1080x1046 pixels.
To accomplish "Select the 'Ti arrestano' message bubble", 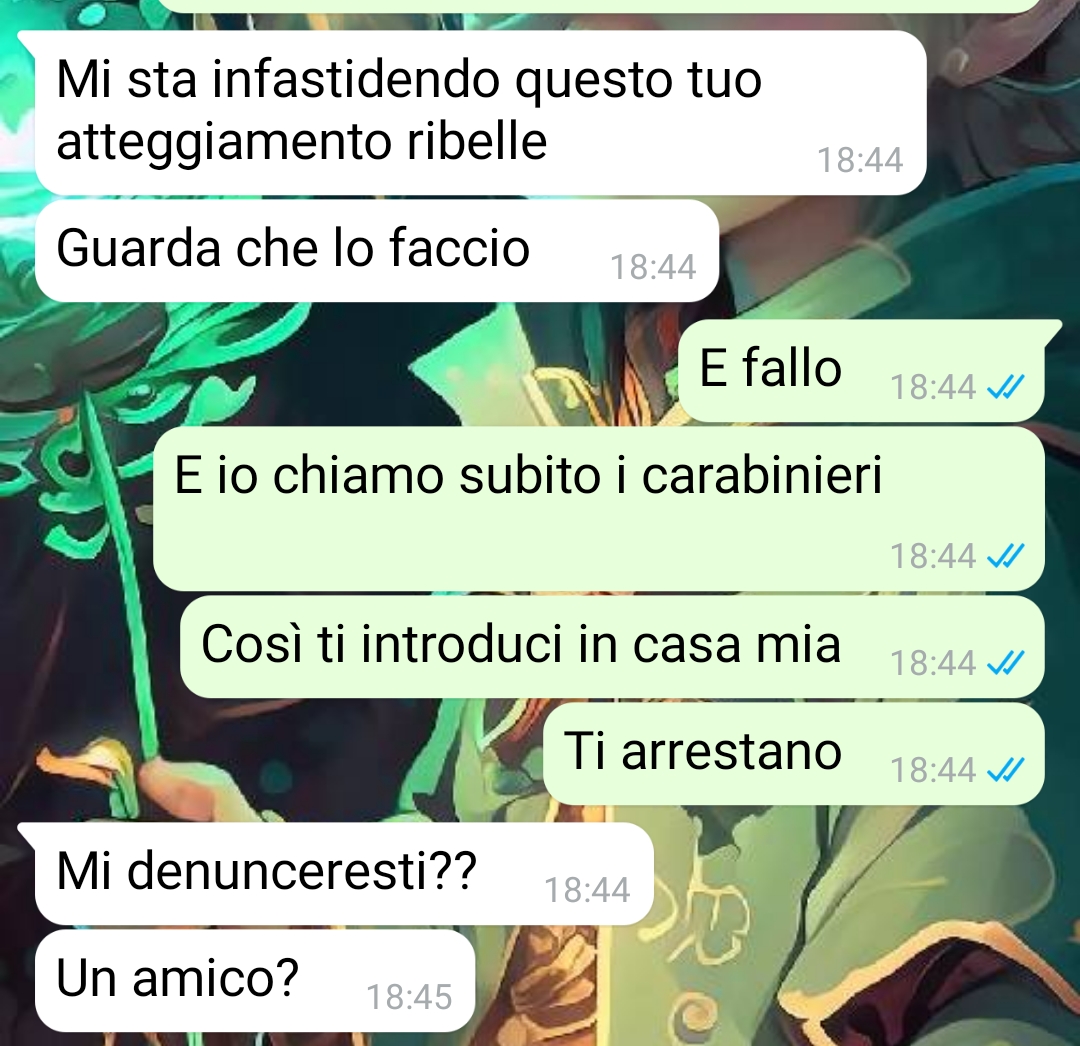I will pos(793,753).
